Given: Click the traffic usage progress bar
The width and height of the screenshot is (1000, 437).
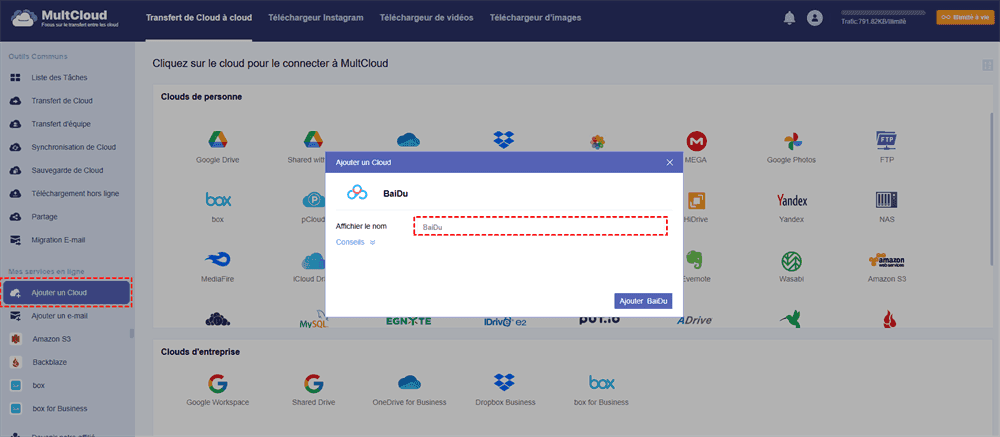Looking at the screenshot, I should [883, 12].
